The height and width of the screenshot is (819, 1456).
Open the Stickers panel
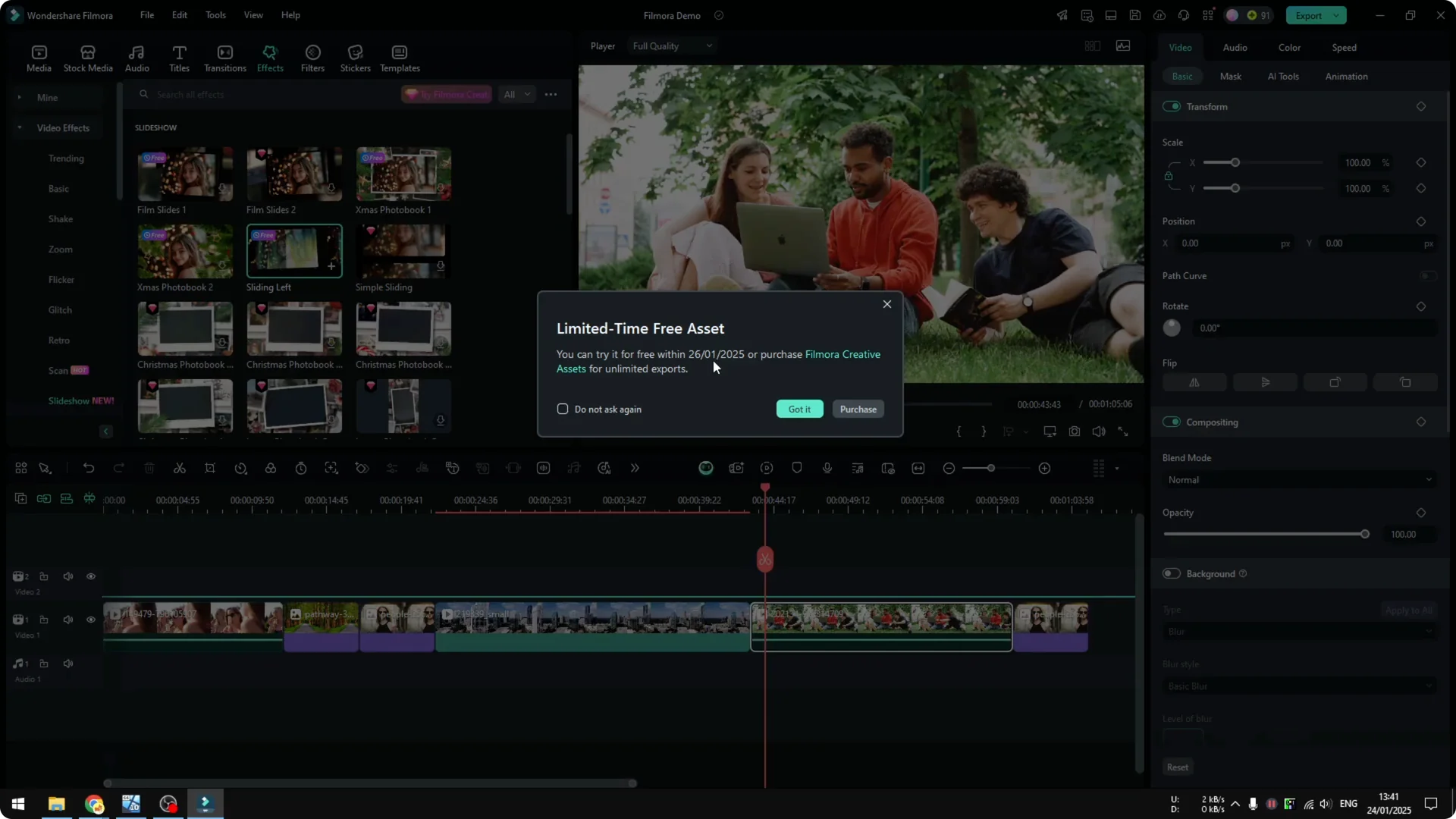355,58
